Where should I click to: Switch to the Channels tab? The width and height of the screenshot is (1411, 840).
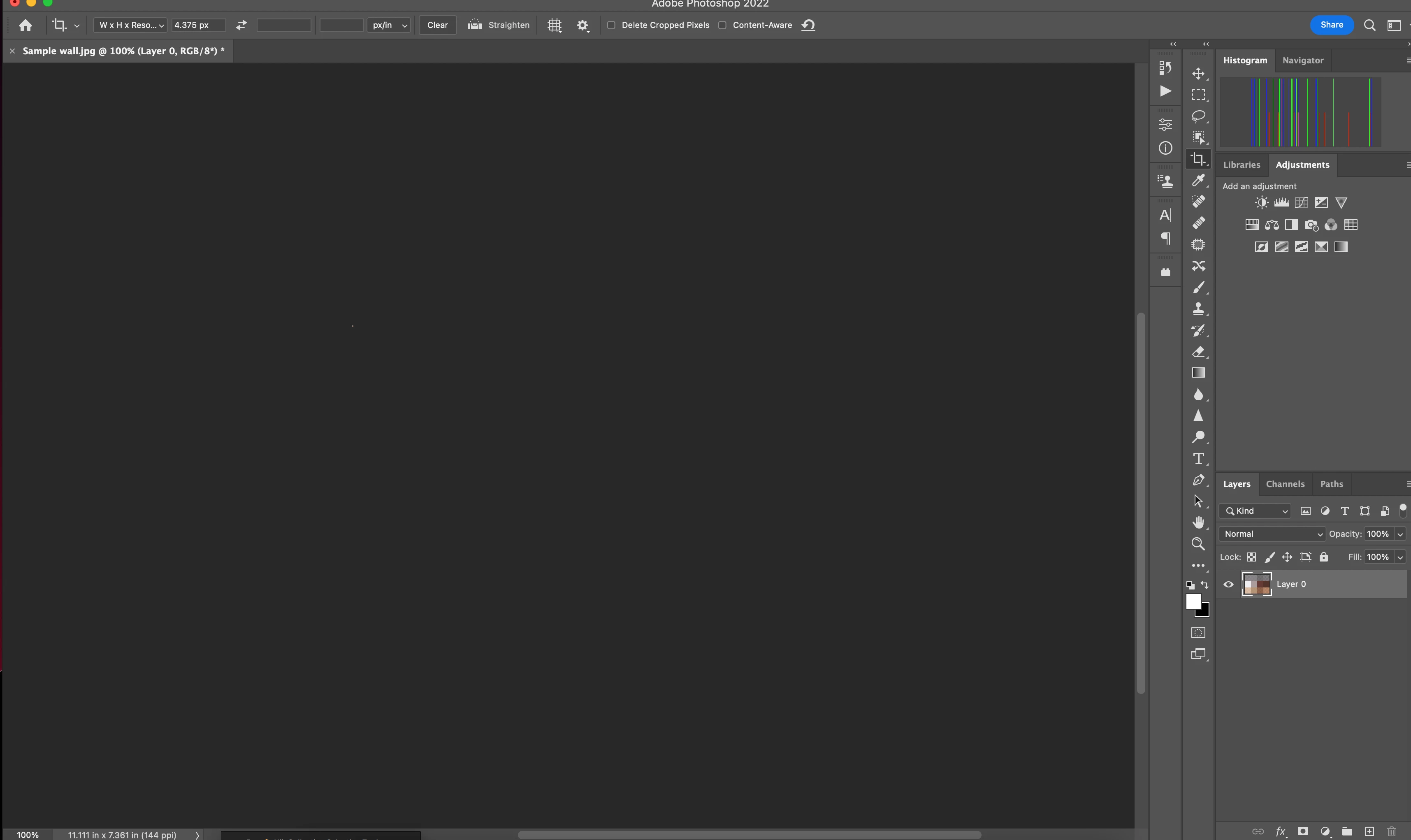[x=1285, y=484]
